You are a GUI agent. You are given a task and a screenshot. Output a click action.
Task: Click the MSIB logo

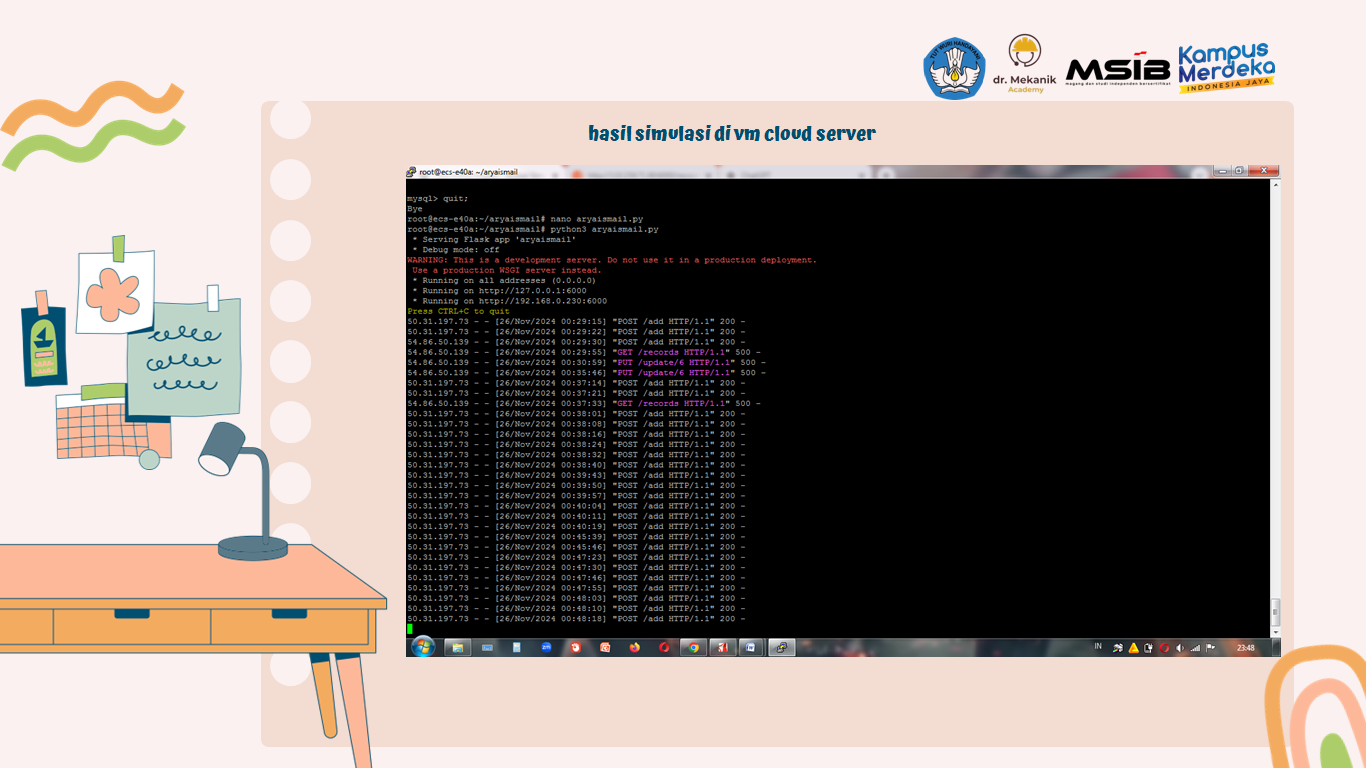click(1118, 70)
